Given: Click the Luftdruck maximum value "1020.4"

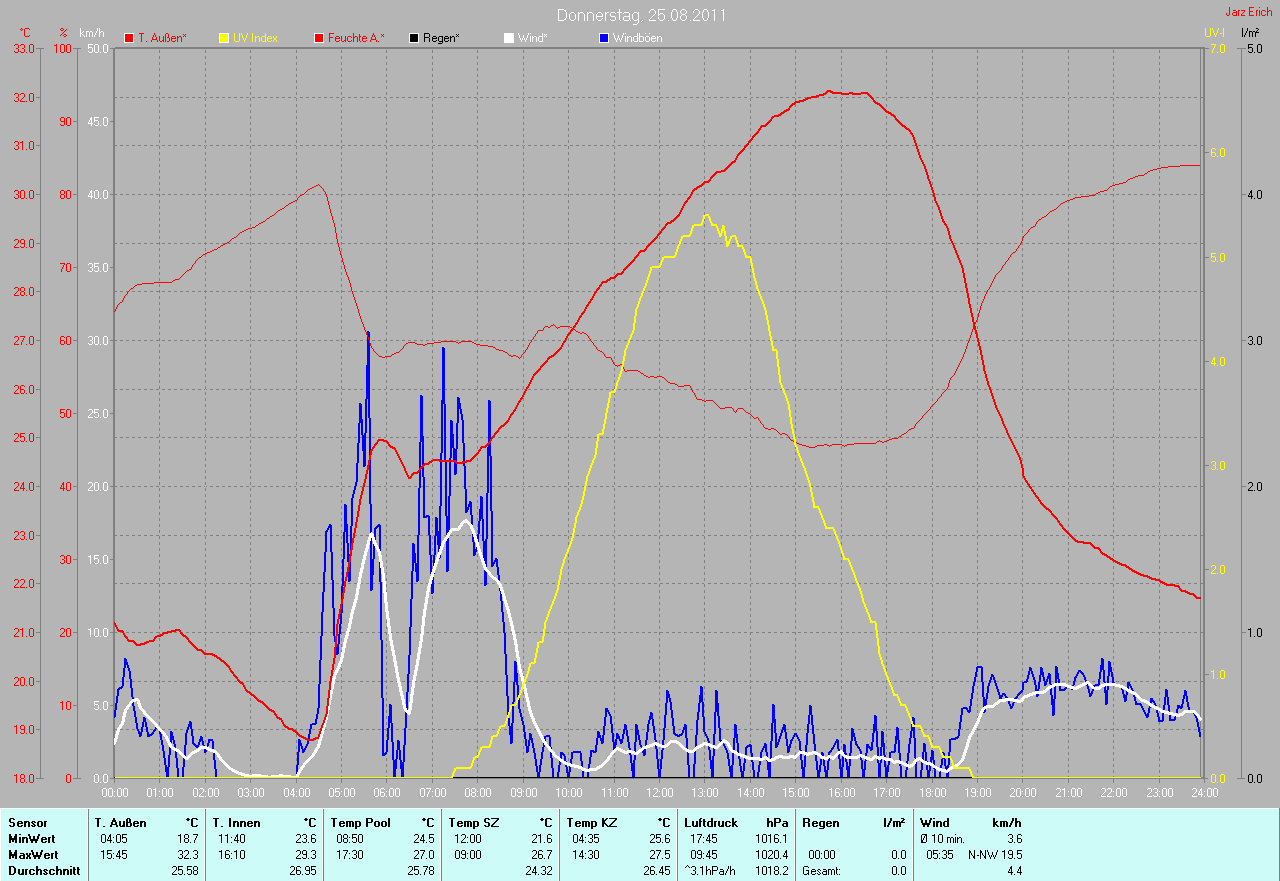Looking at the screenshot, I should 772,855.
